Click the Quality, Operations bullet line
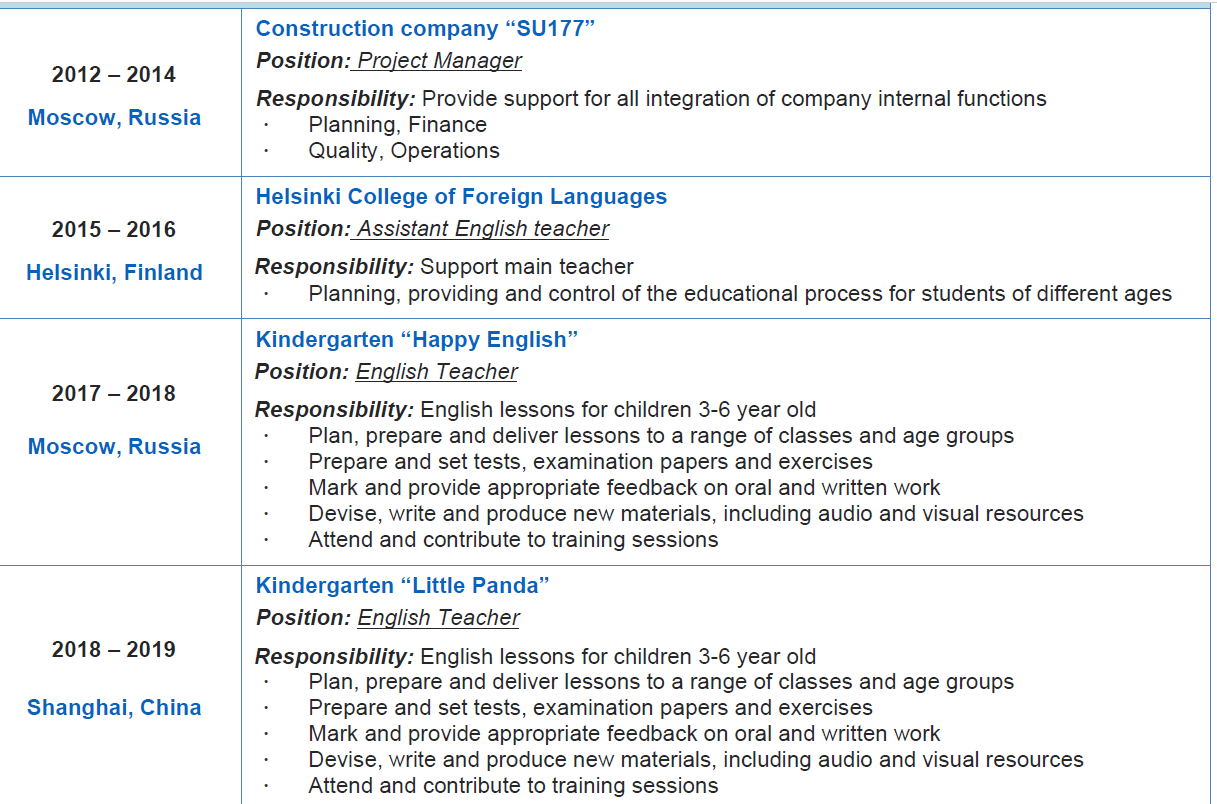Screen dimensions: 1217x804 [x=404, y=151]
